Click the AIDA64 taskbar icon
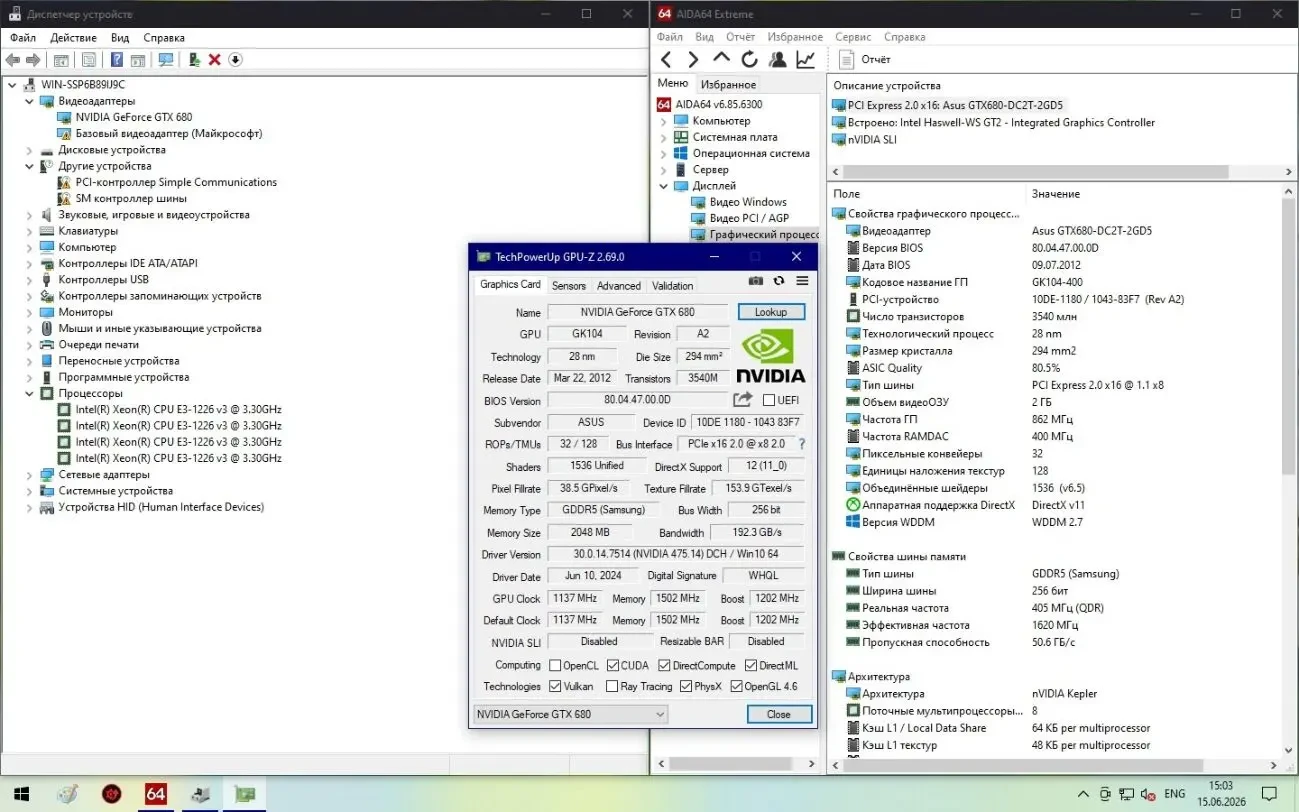1299x812 pixels. click(x=156, y=794)
